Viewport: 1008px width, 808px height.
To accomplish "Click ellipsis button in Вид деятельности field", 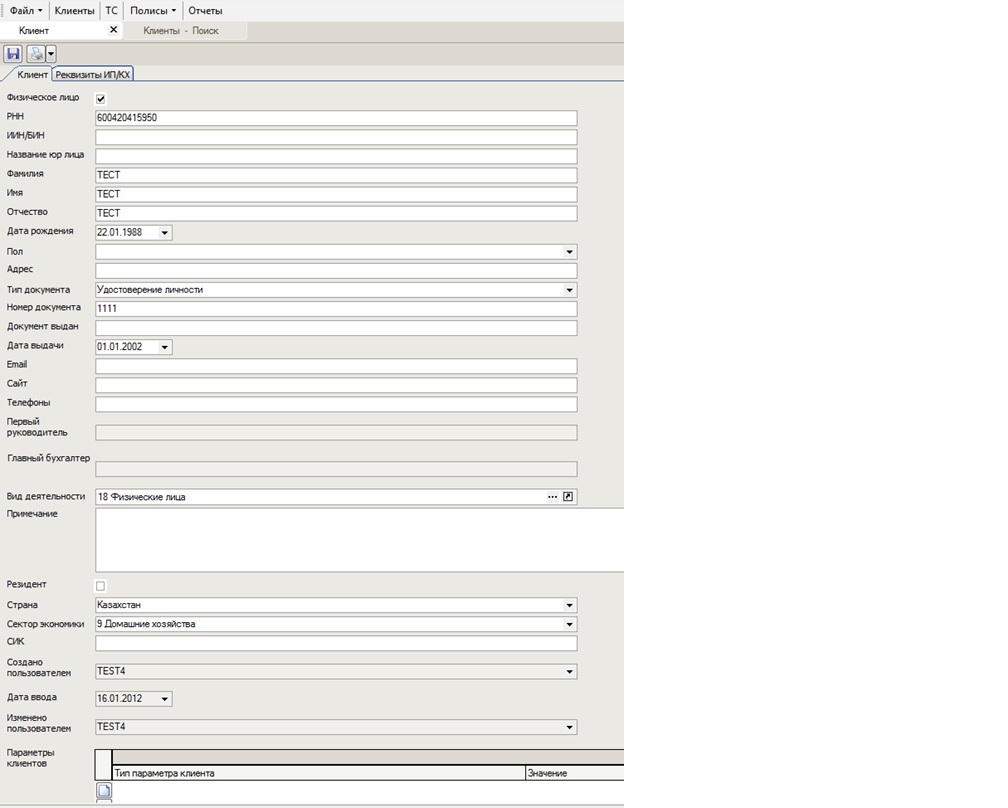I will [552, 497].
